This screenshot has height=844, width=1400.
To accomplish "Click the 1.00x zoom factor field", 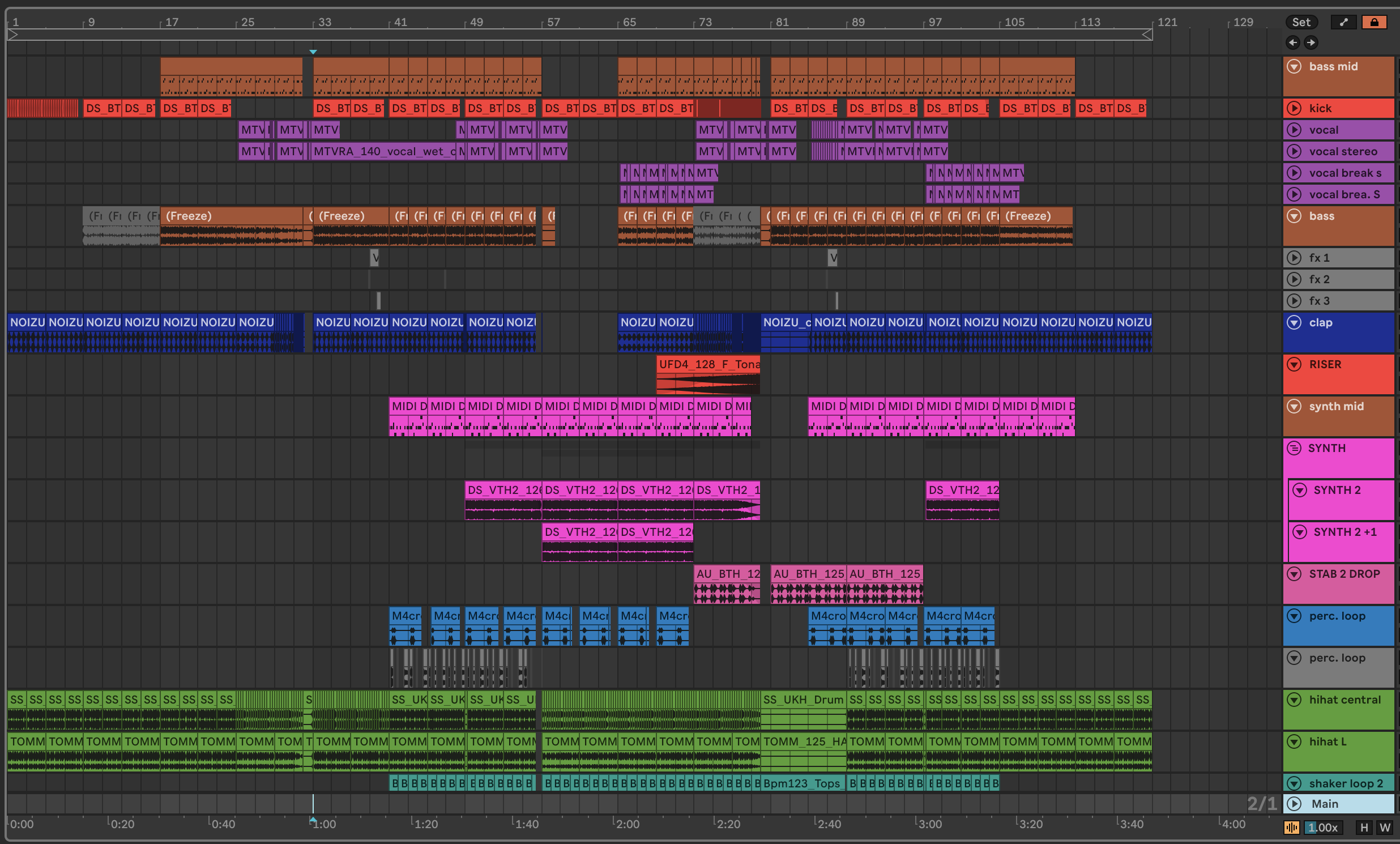I will point(1324,827).
